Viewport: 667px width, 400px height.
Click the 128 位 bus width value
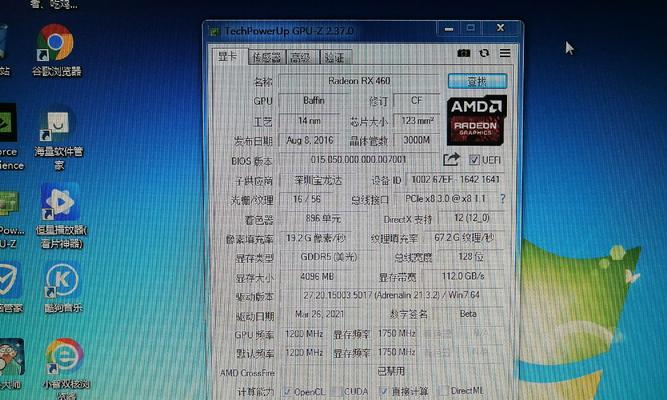tap(470, 257)
